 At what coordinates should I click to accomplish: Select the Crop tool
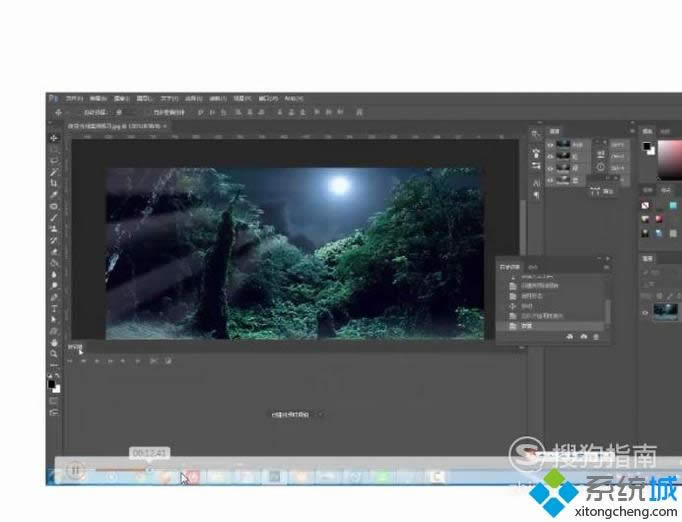54,184
